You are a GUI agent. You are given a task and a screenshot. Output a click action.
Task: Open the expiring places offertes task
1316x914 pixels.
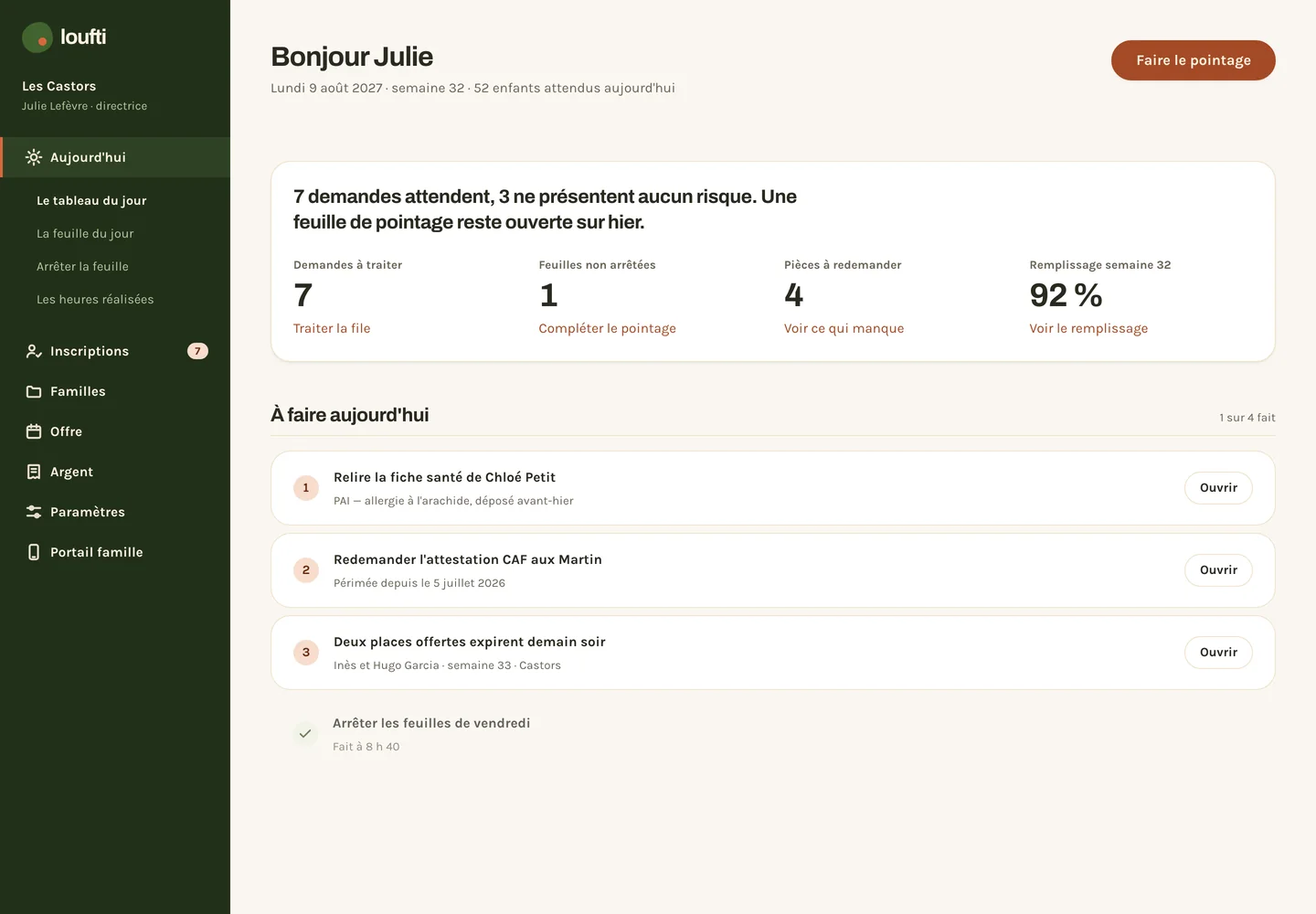[x=1218, y=653]
